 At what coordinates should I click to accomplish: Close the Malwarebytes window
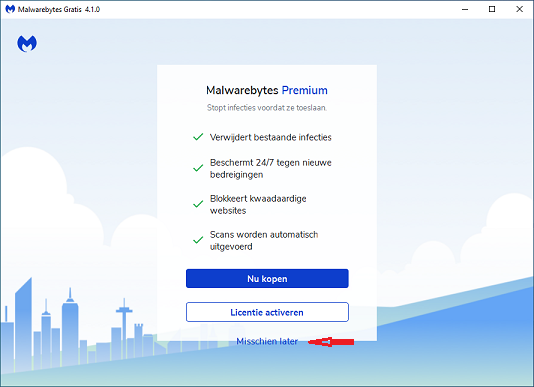coord(519,9)
